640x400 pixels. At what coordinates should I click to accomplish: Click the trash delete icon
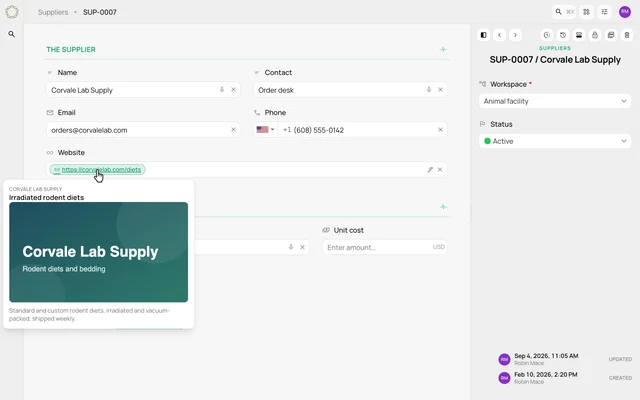627,35
